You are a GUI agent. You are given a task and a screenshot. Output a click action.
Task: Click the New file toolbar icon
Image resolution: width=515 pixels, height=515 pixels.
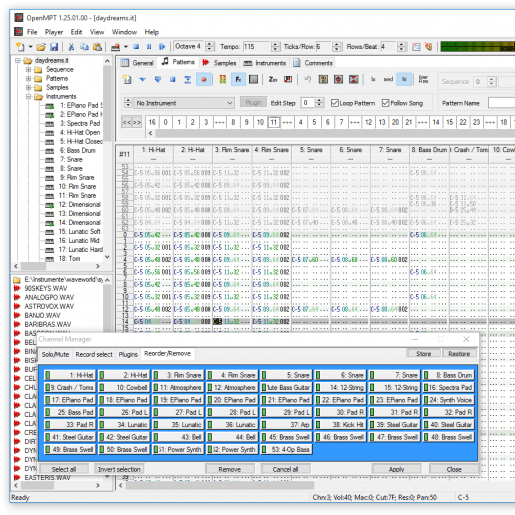point(21,47)
